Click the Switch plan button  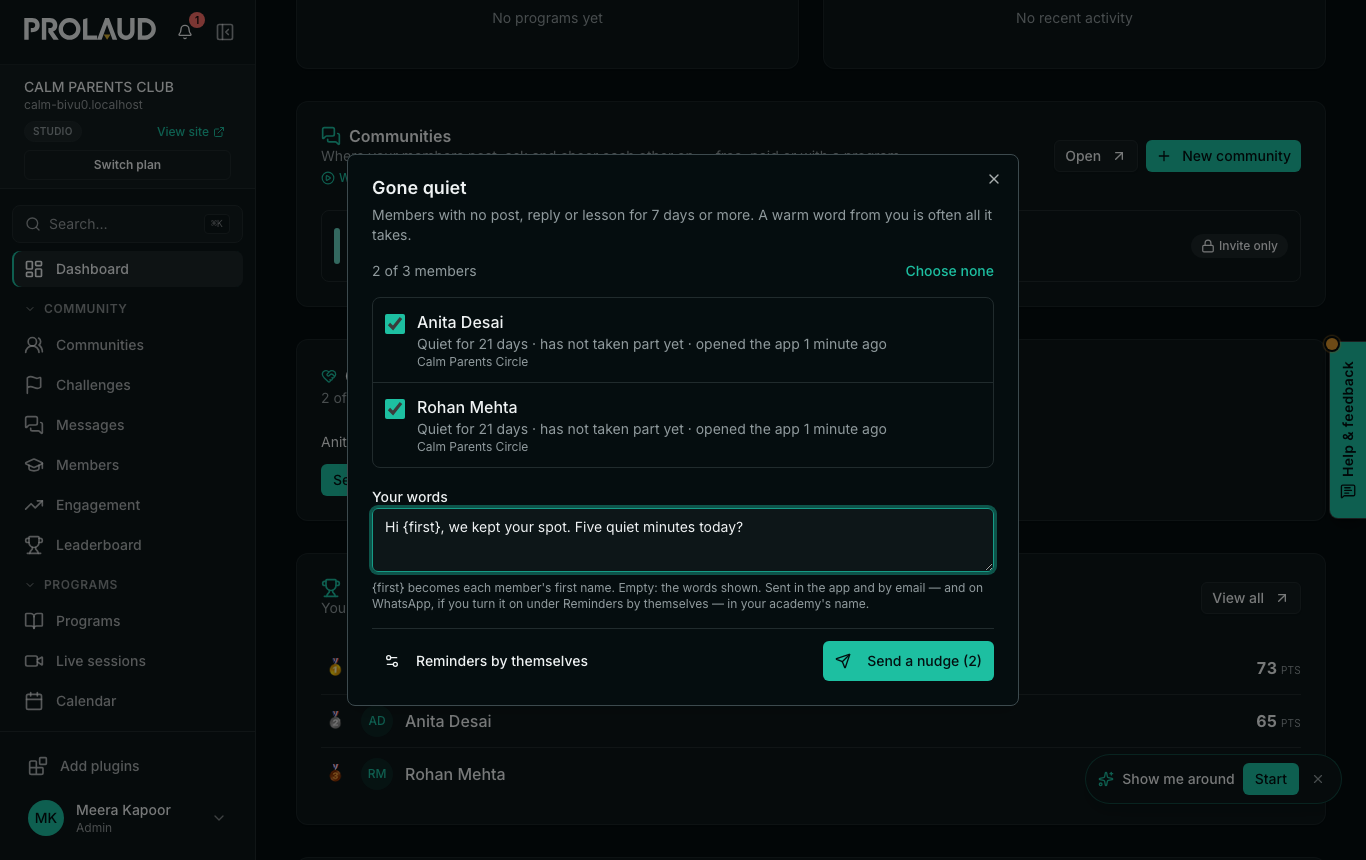pos(127,165)
